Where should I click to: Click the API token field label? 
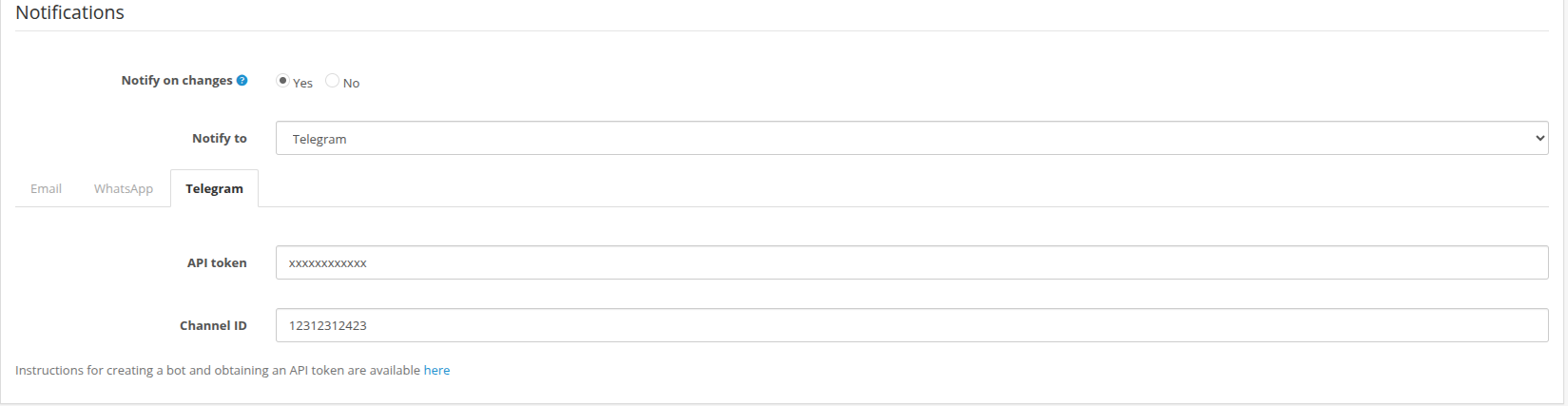(217, 262)
